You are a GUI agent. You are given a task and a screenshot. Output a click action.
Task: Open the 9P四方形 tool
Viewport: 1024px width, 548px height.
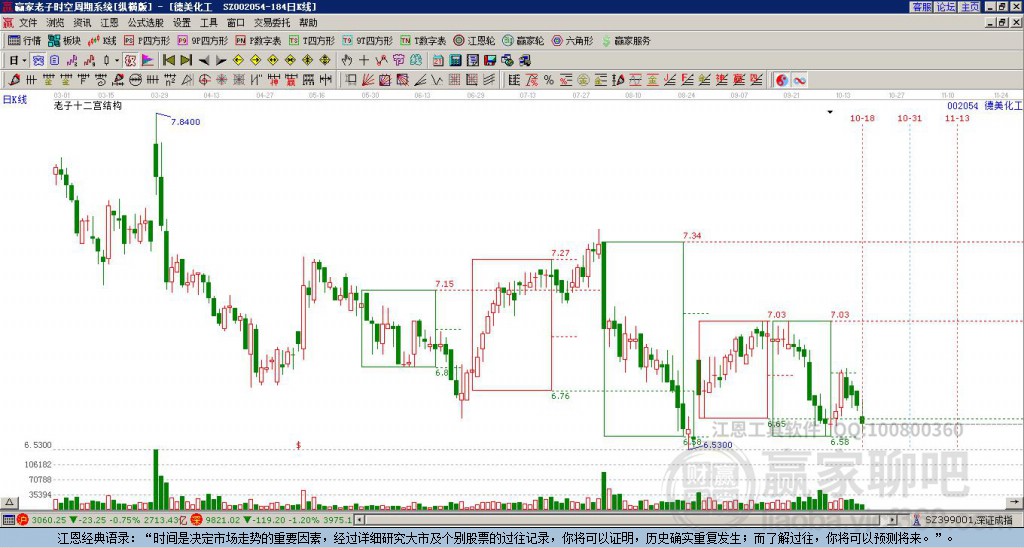[203, 40]
